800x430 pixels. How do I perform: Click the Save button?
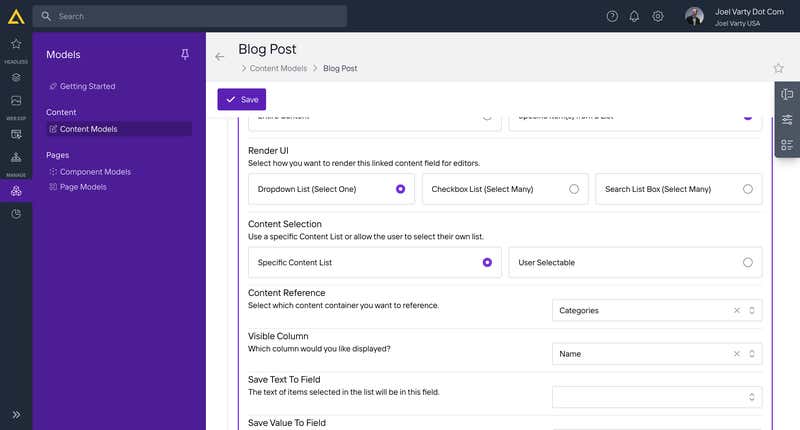click(x=242, y=100)
